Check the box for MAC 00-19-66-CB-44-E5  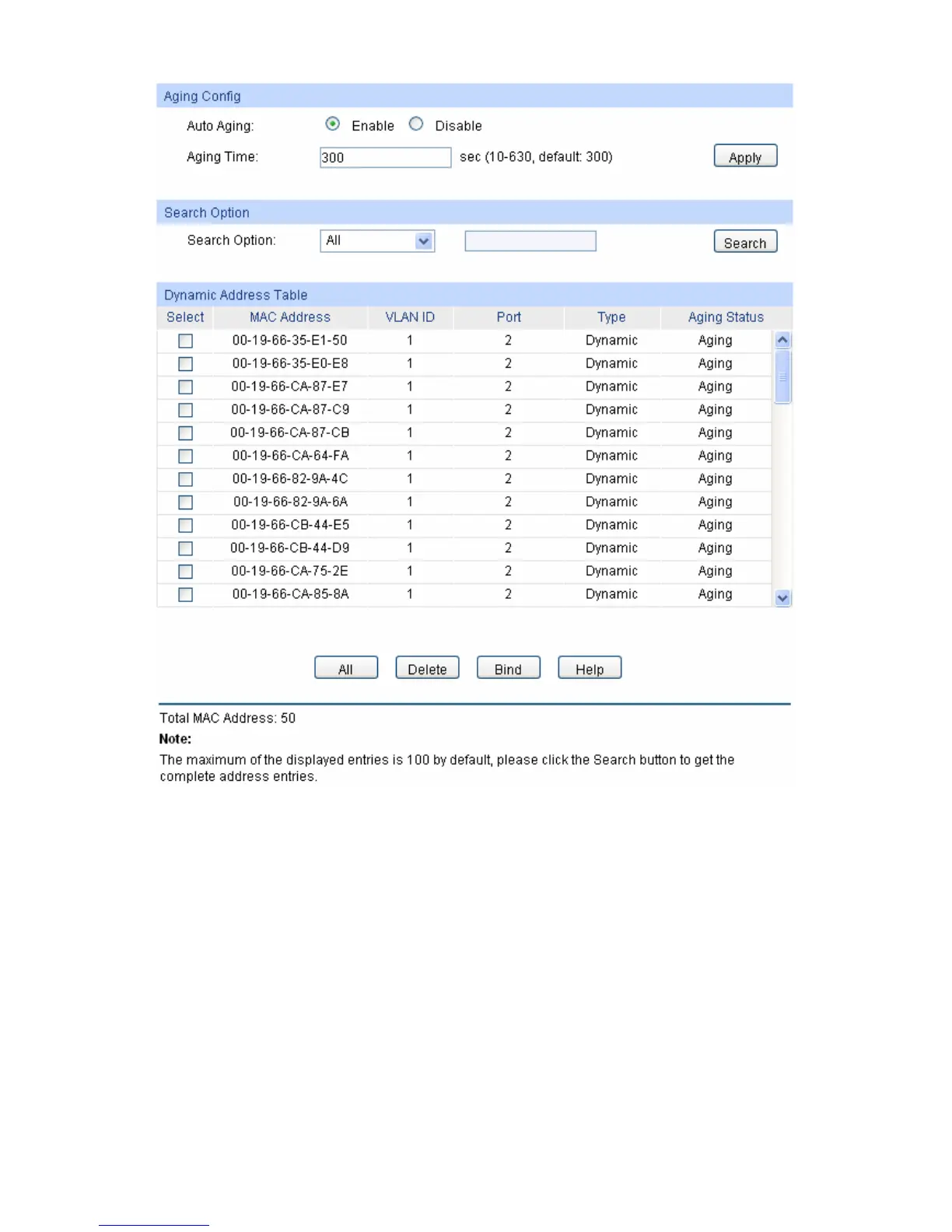185,525
